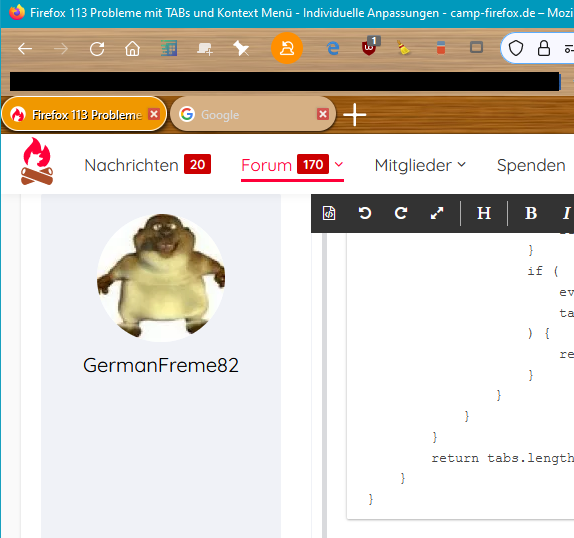Image resolution: width=574 pixels, height=538 pixels.
Task: Click the blue Edge 'e' icon
Action: 332,48
